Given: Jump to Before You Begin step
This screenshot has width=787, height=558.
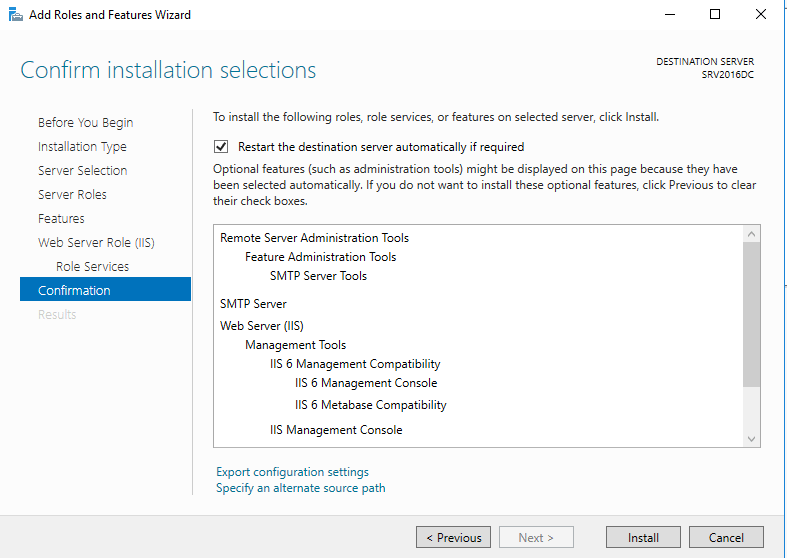Looking at the screenshot, I should [85, 123].
